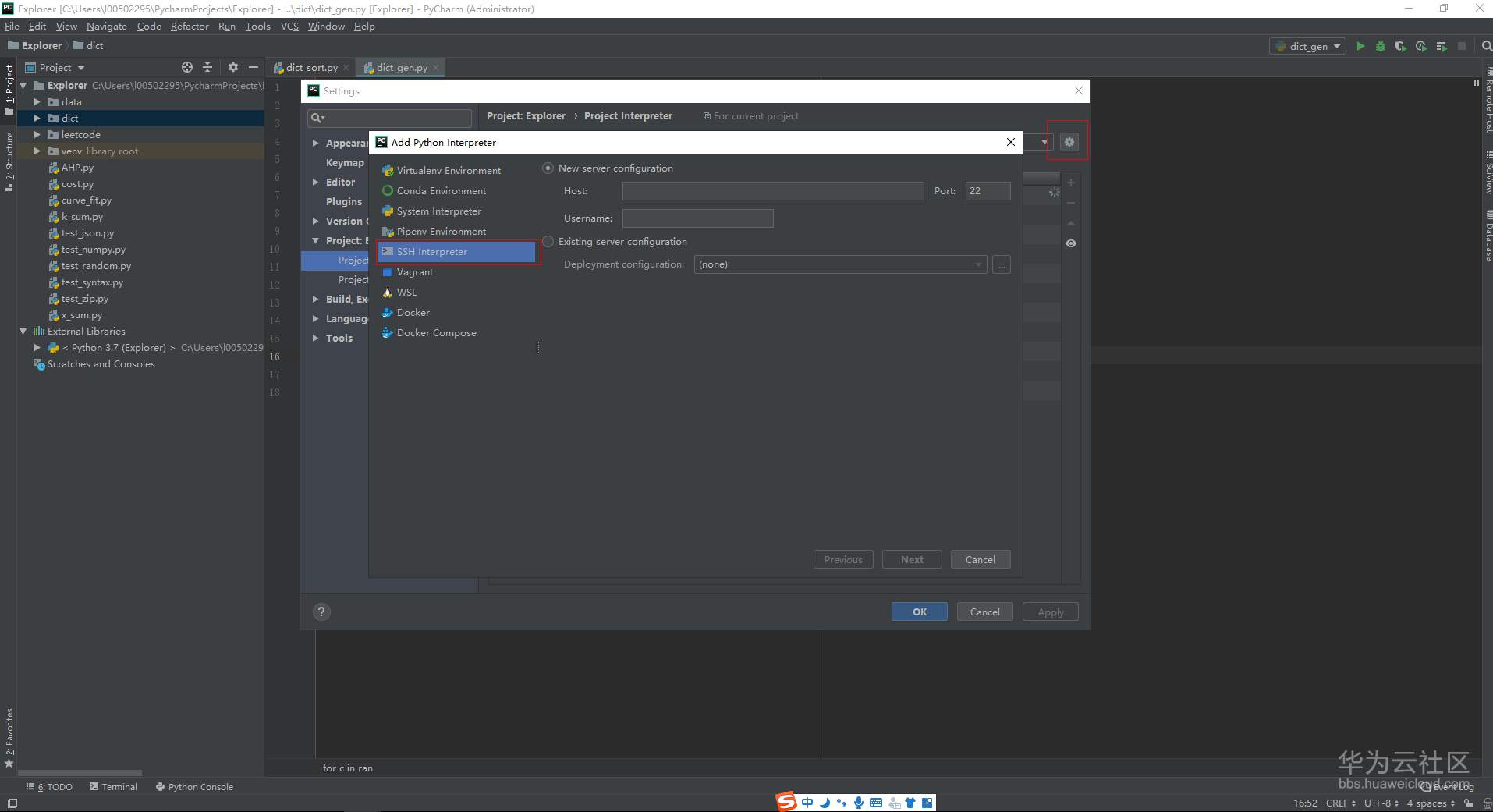Image resolution: width=1493 pixels, height=812 pixels.
Task: Click the Project panel horizontal scrollbar
Action: [x=80, y=773]
